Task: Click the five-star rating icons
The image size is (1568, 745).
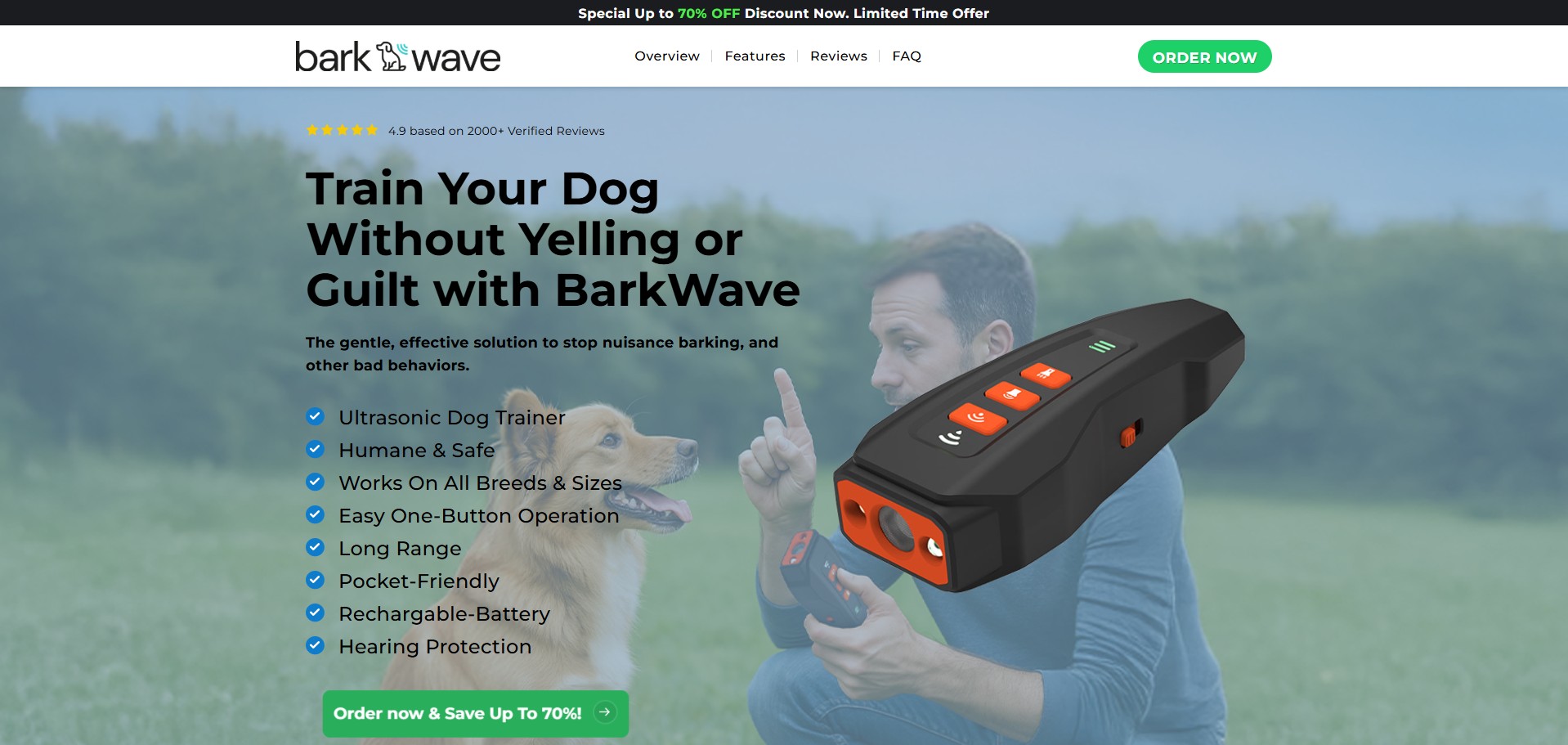Action: tap(342, 130)
